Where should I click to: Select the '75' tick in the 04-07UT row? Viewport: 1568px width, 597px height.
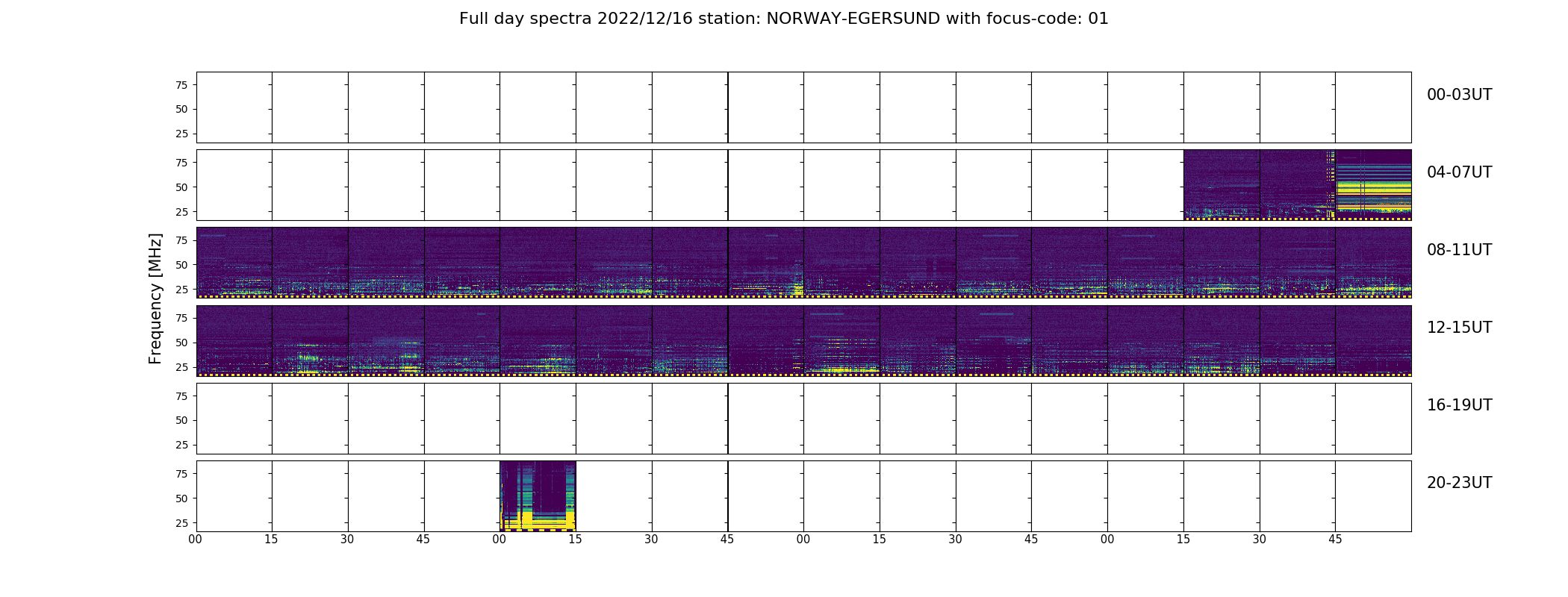[181, 163]
